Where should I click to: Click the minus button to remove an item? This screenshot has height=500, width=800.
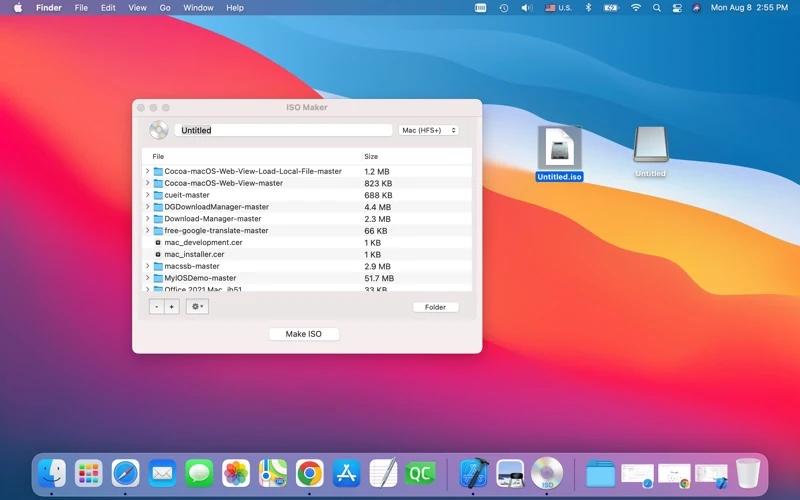click(x=157, y=307)
